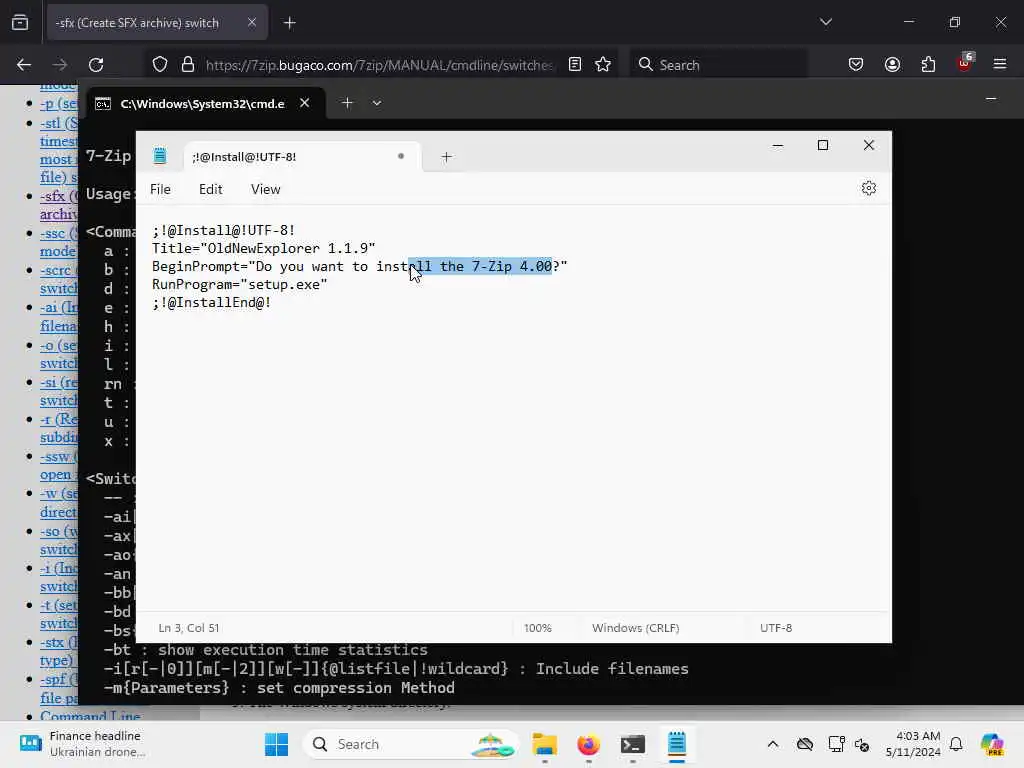The image size is (1024, 768).
Task: Open the Edit menu in Notepad
Action: point(210,189)
